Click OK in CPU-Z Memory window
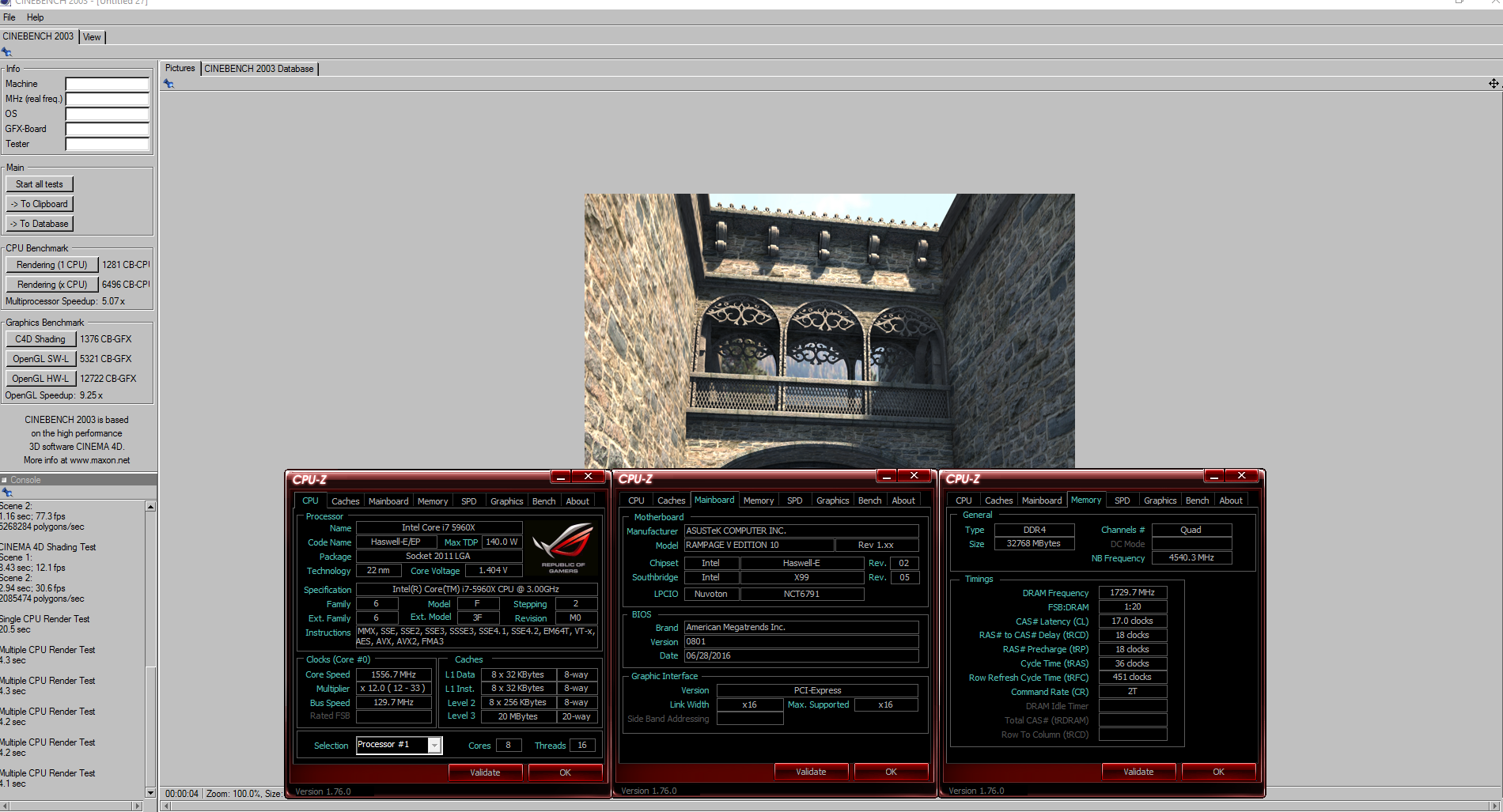 tap(1218, 772)
